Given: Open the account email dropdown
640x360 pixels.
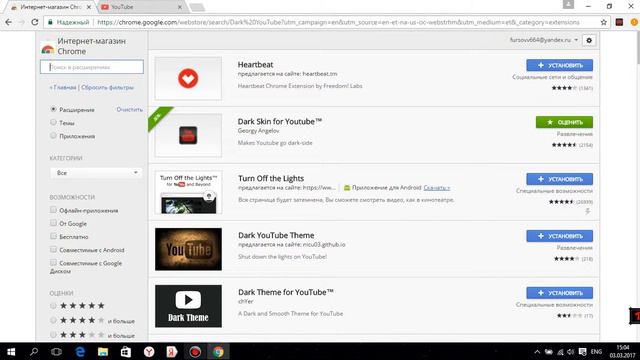Looking at the screenshot, I should coord(544,40).
